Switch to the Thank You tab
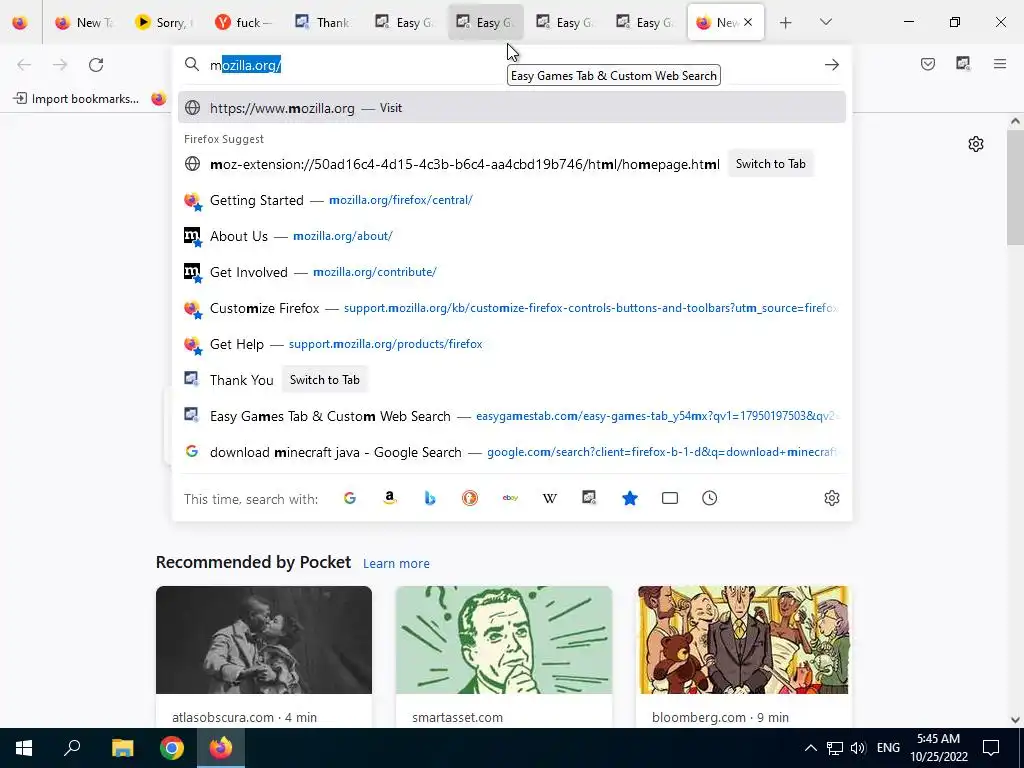Screen dimensions: 1024x768 point(325,22)
